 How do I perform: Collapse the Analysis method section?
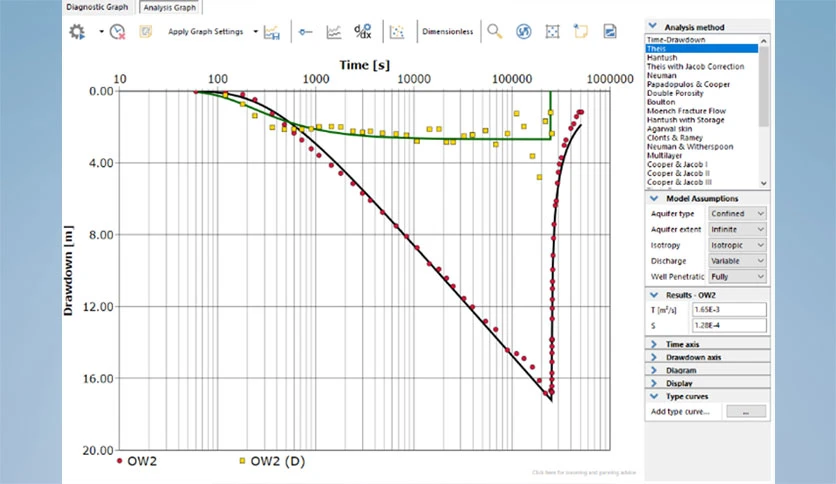pyautogui.click(x=653, y=26)
